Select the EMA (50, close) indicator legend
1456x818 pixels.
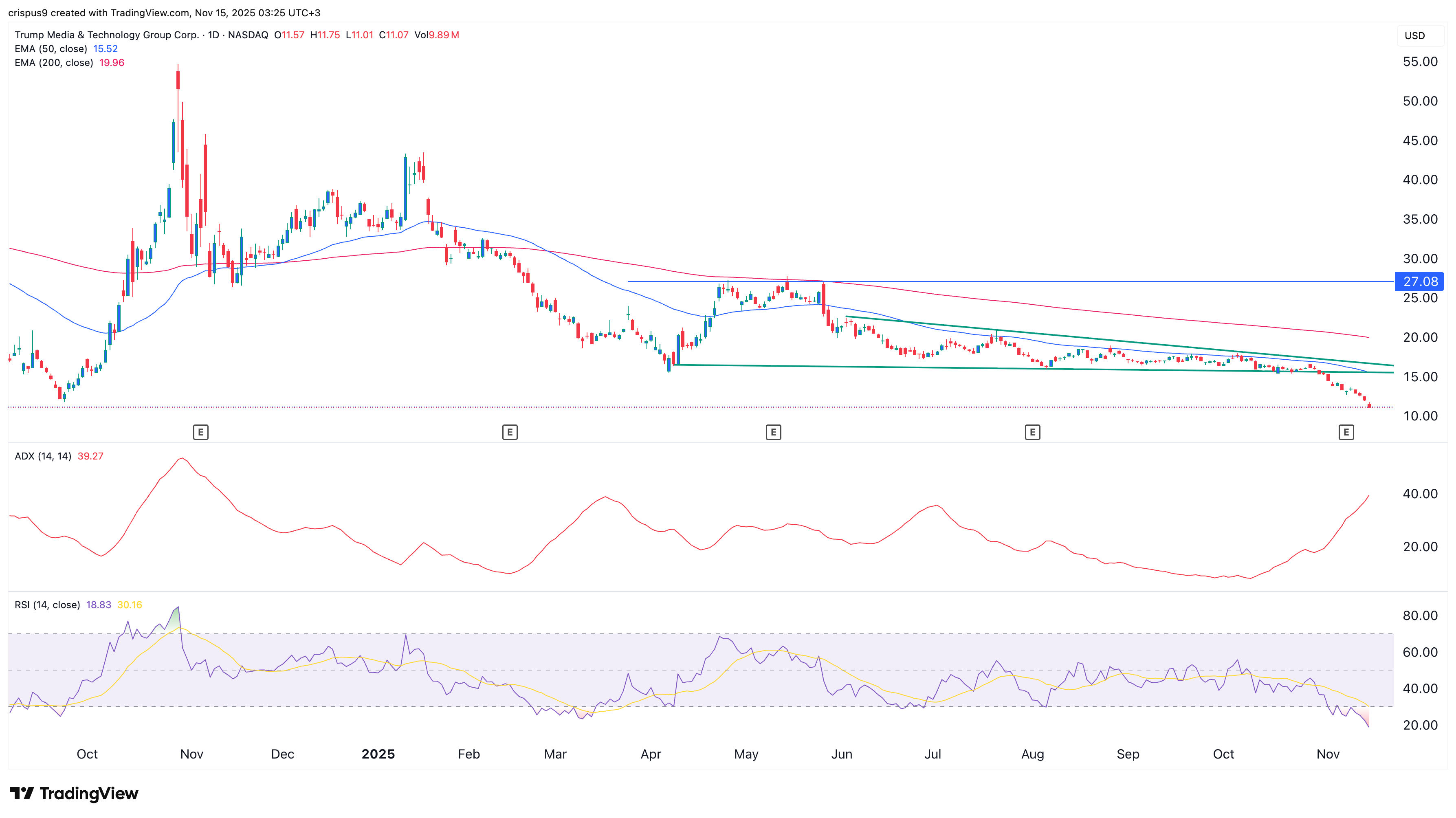tap(51, 48)
